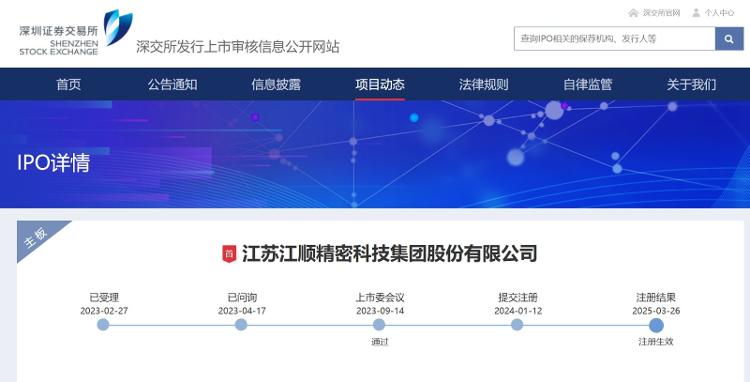Select the 上市委会议 timeline node
Viewport: 750px width, 382px height.
pos(379,325)
